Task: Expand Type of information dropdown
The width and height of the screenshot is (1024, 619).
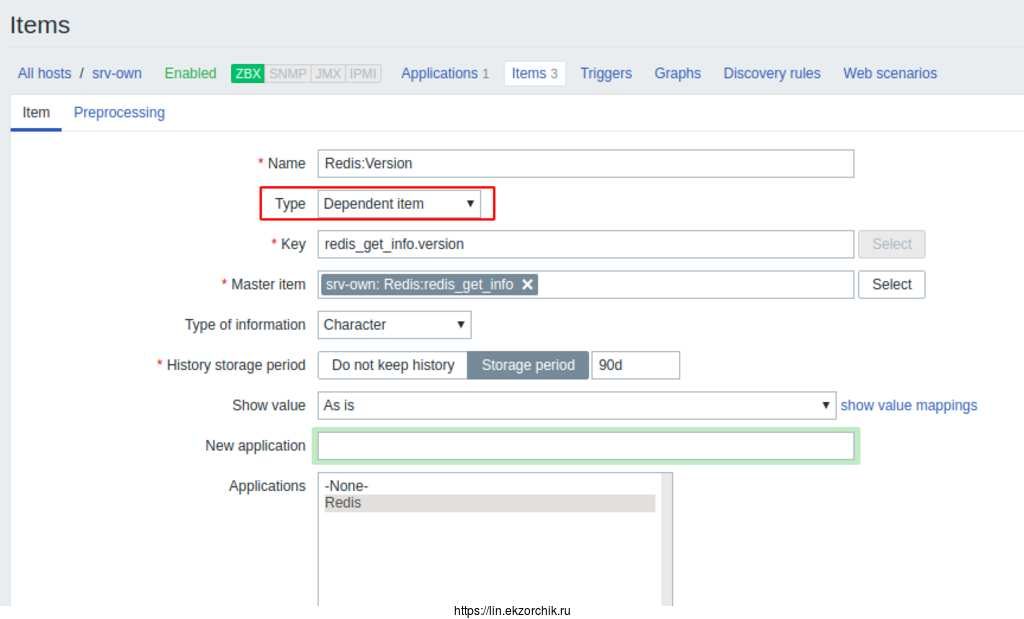Action: [394, 325]
